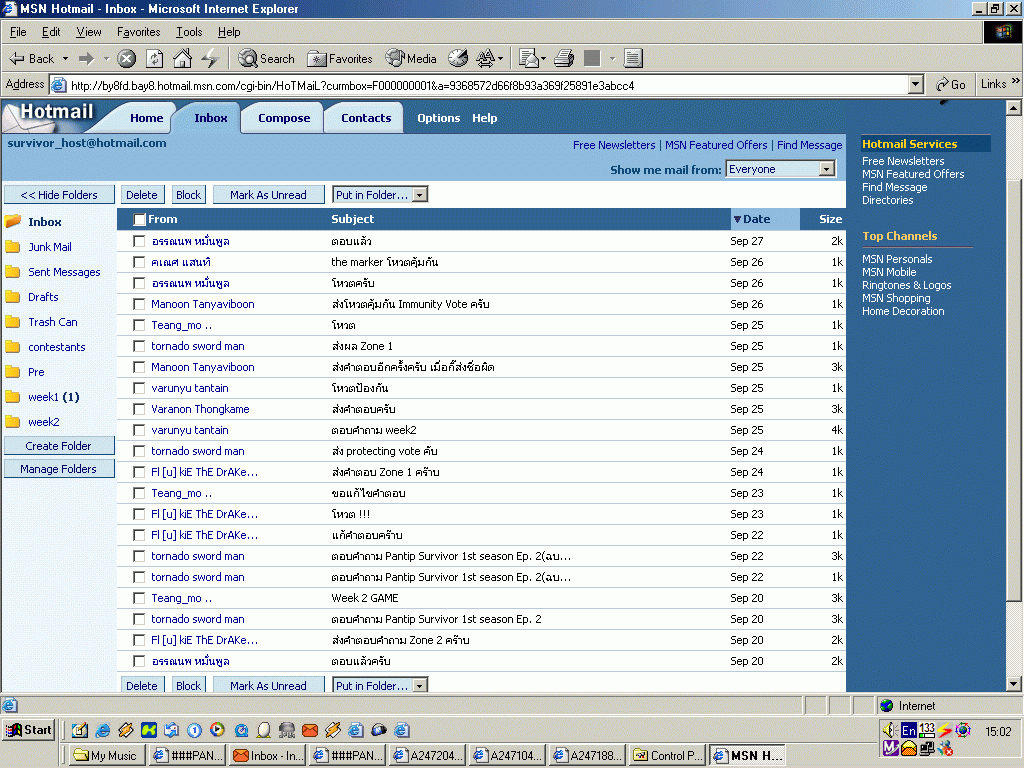
Task: Click the lightning bolt icon beside Home
Action: [x=210, y=59]
